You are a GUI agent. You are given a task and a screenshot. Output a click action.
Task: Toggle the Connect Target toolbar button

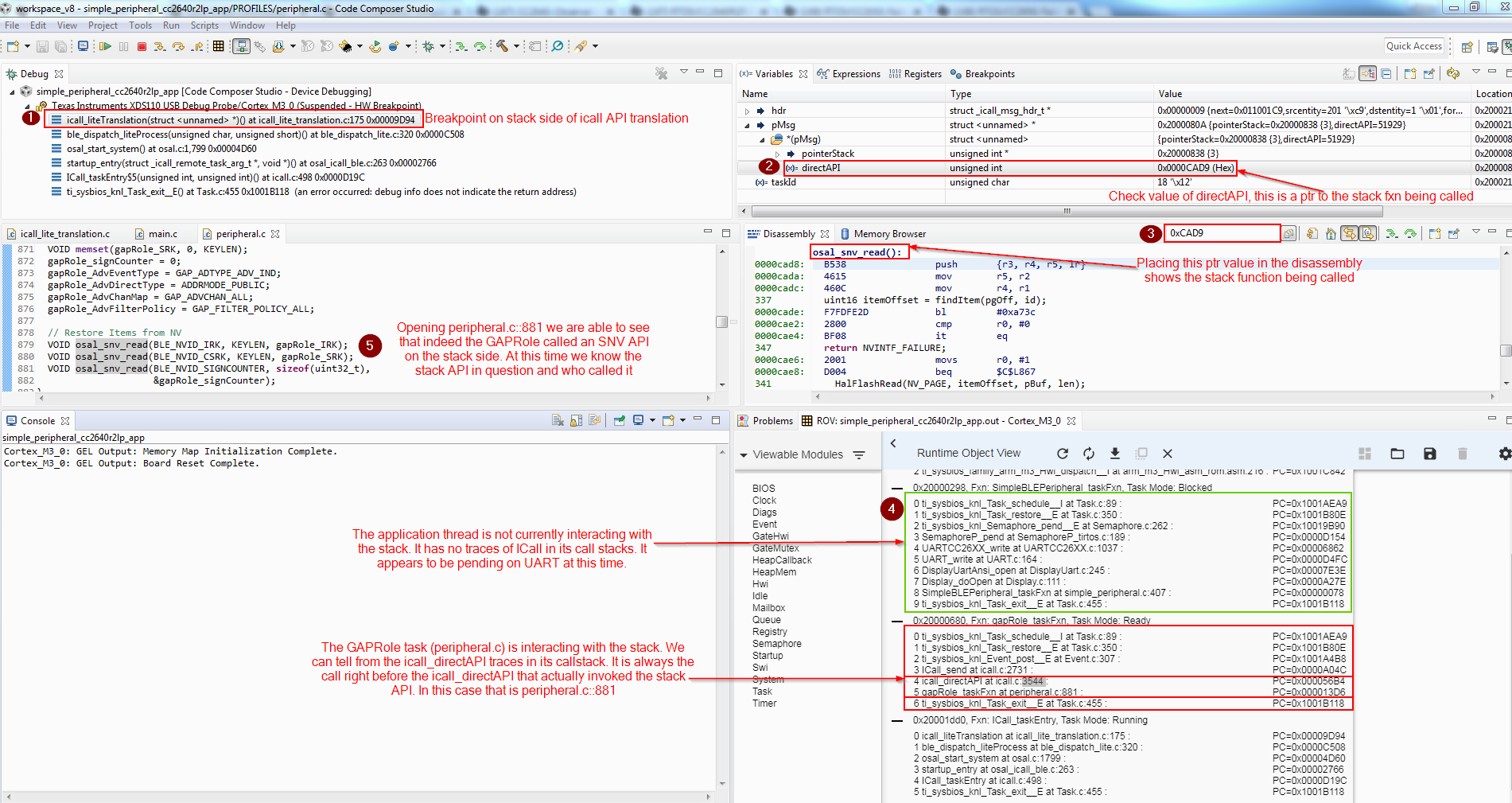tap(241, 47)
